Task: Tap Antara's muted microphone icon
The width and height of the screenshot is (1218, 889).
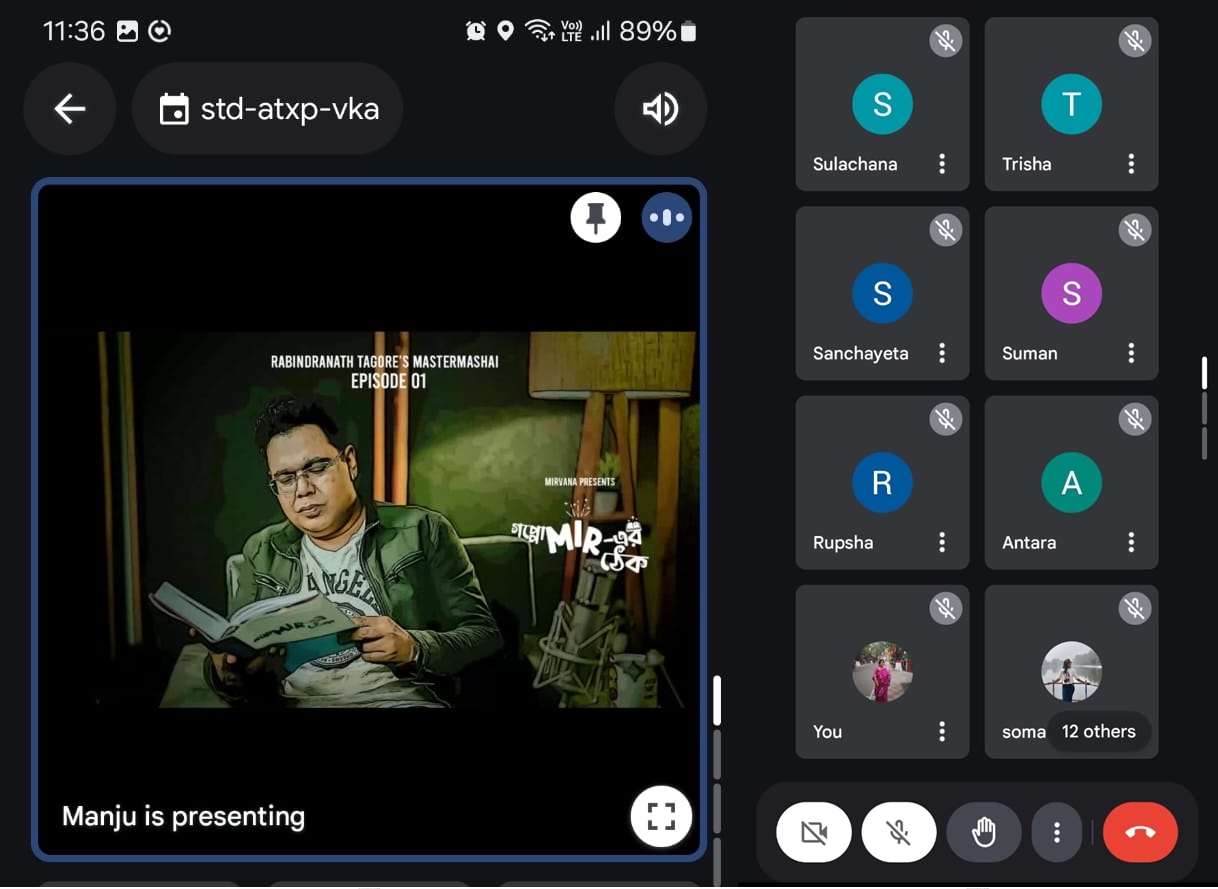Action: point(1134,419)
